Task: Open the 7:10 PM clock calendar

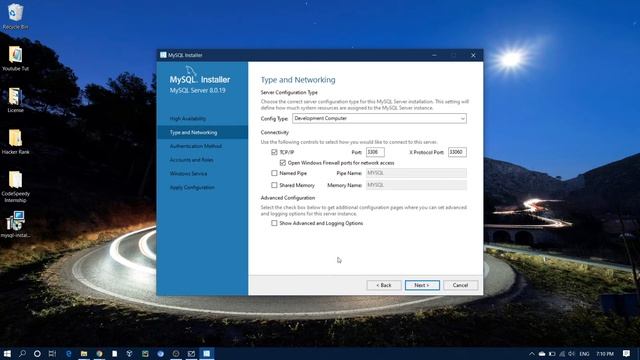Action: pos(605,354)
